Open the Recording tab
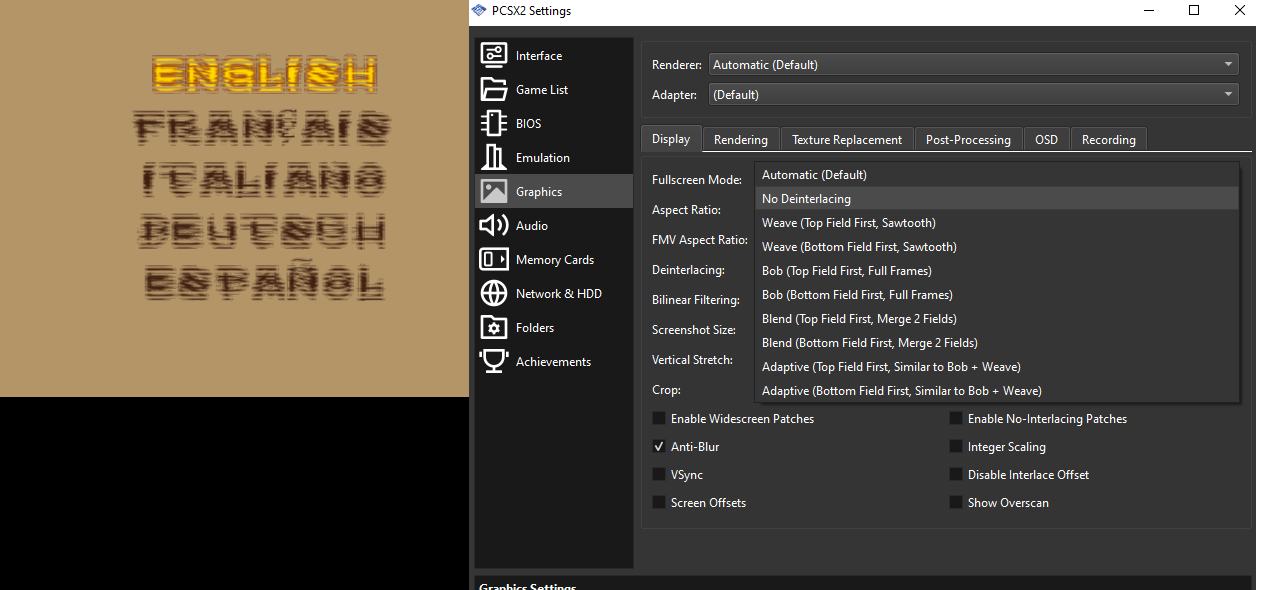This screenshot has height=590, width=1264. tap(1109, 140)
